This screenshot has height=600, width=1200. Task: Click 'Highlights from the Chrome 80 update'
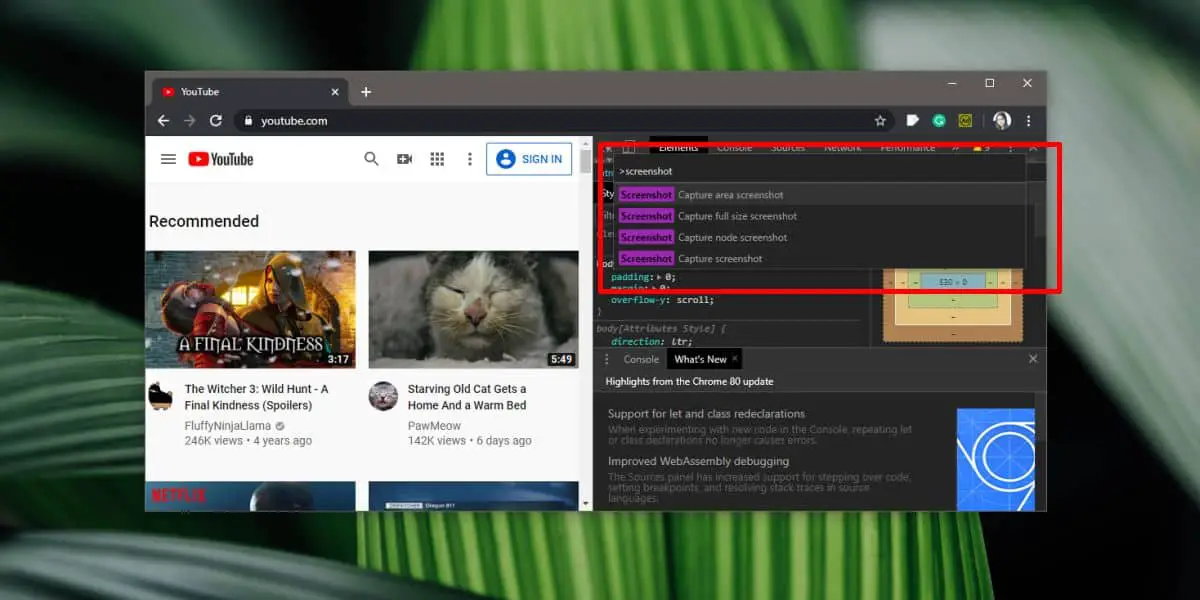tap(689, 381)
